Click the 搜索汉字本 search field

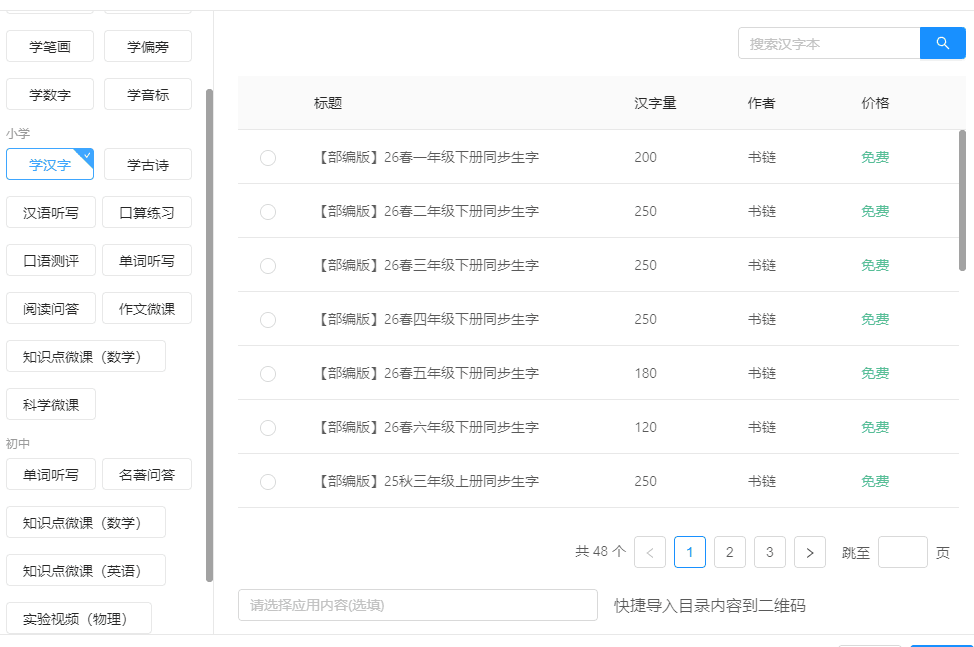[x=830, y=43]
